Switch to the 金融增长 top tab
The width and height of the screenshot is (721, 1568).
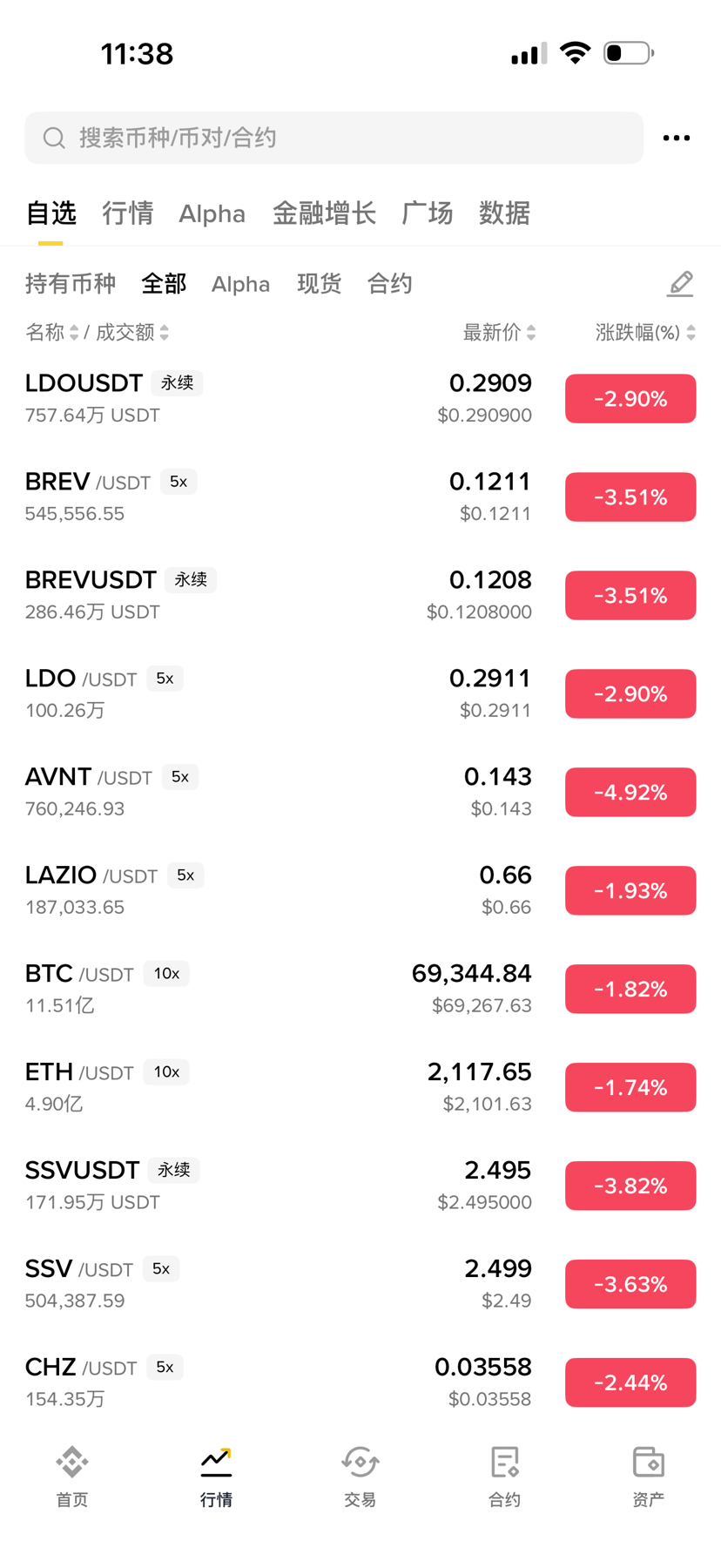click(324, 213)
